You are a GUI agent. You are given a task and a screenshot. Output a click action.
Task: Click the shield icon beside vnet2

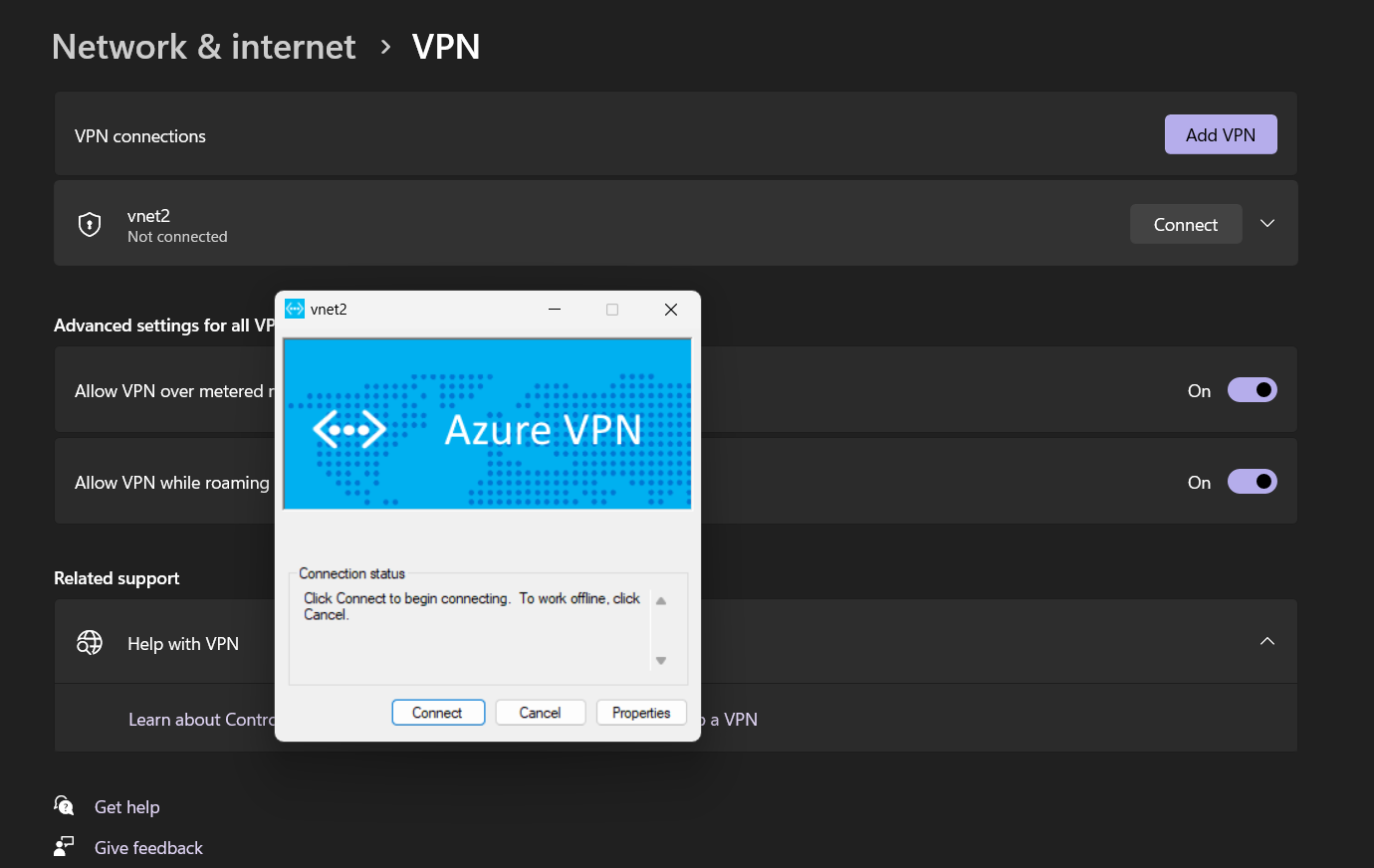click(x=90, y=223)
